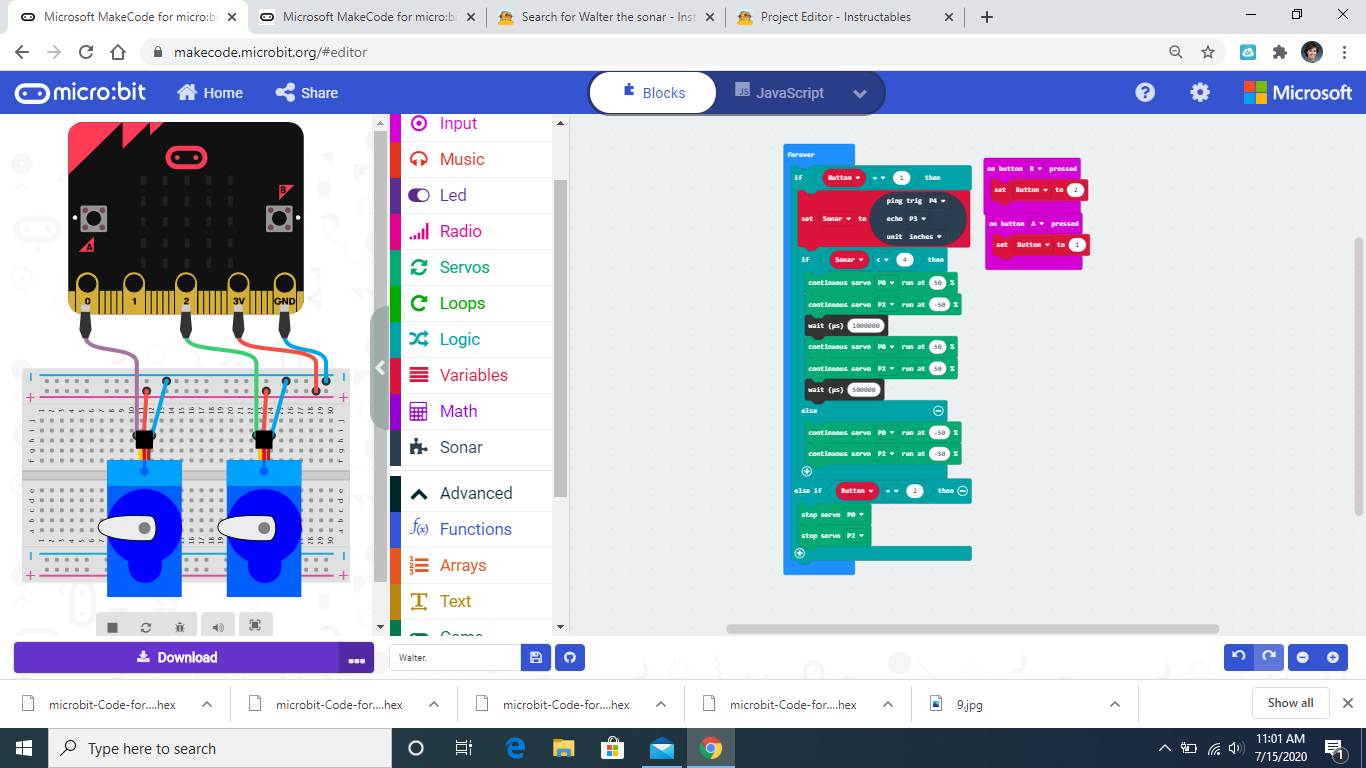Open the Variables blocks category
The height and width of the screenshot is (768, 1366).
coord(470,375)
